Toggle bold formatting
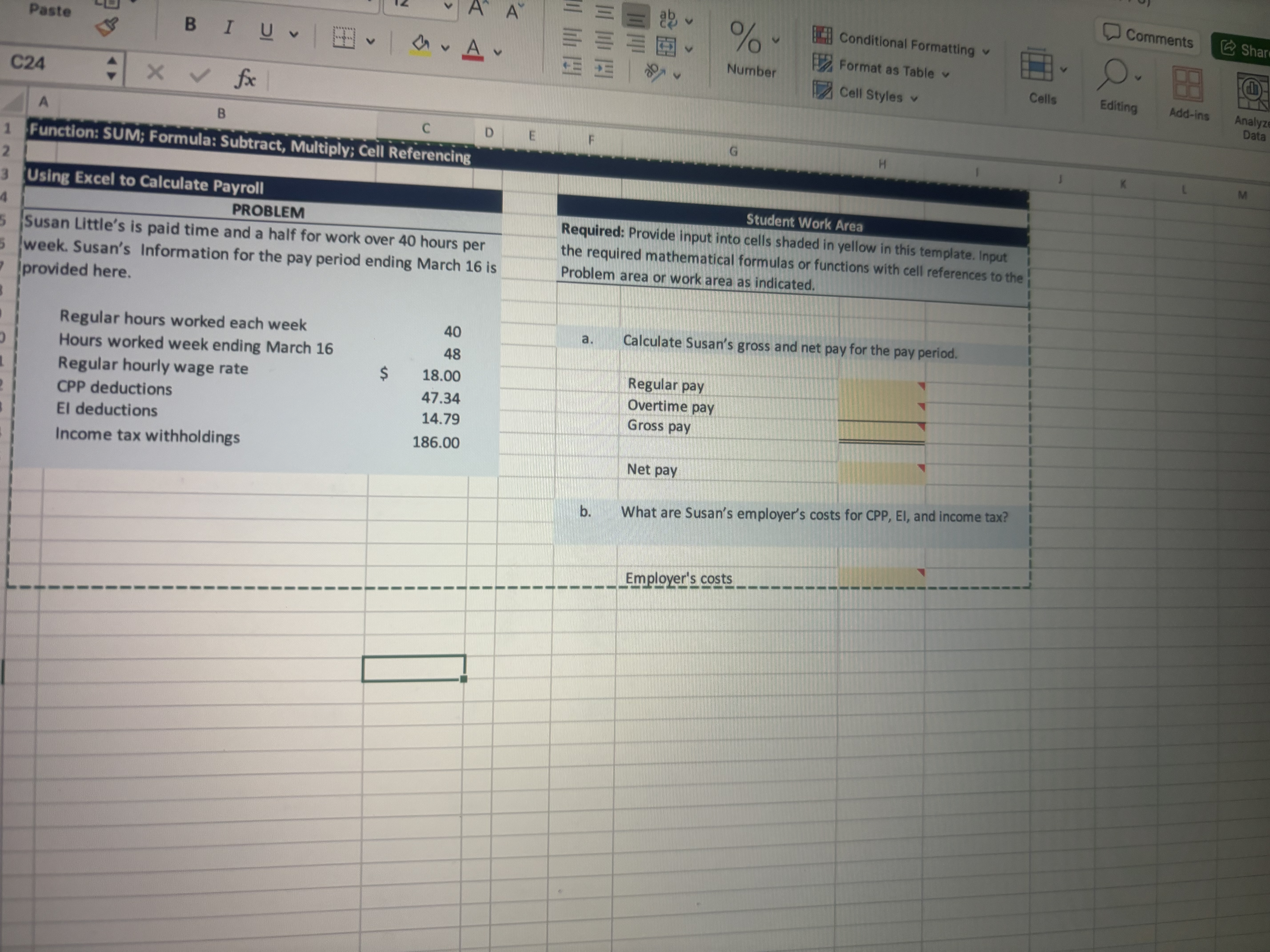 pyautogui.click(x=190, y=24)
